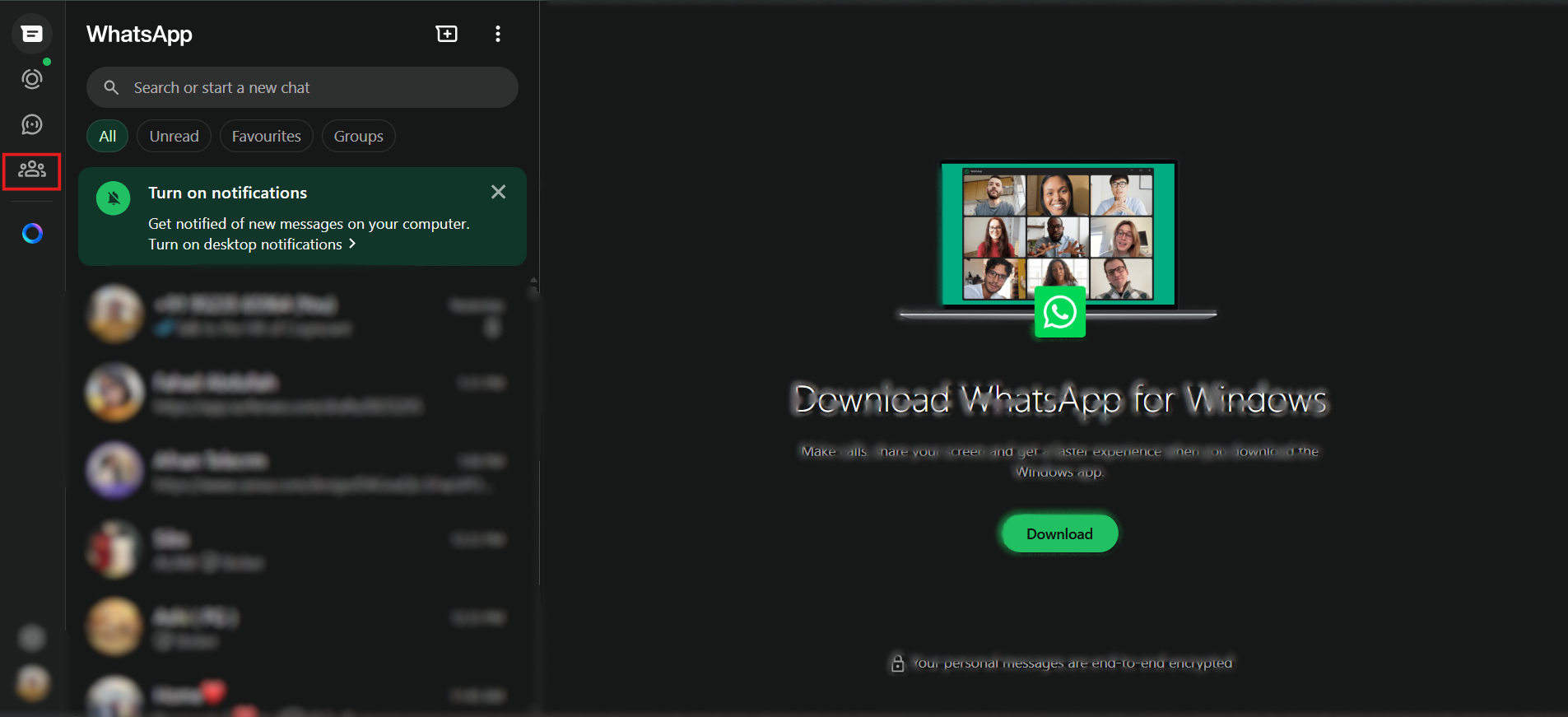The image size is (1568, 717).
Task: Click the lock icon near encryption text
Action: pos(897,663)
